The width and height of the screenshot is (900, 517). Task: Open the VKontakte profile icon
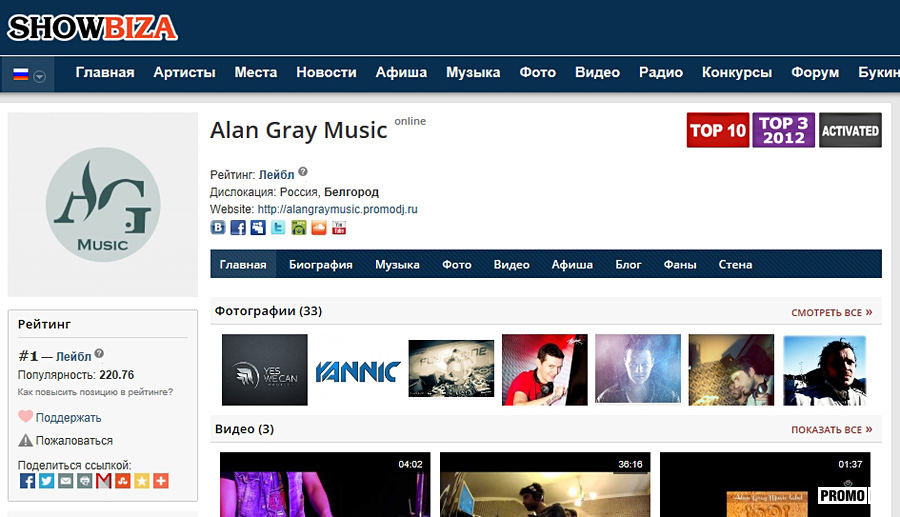tap(218, 228)
